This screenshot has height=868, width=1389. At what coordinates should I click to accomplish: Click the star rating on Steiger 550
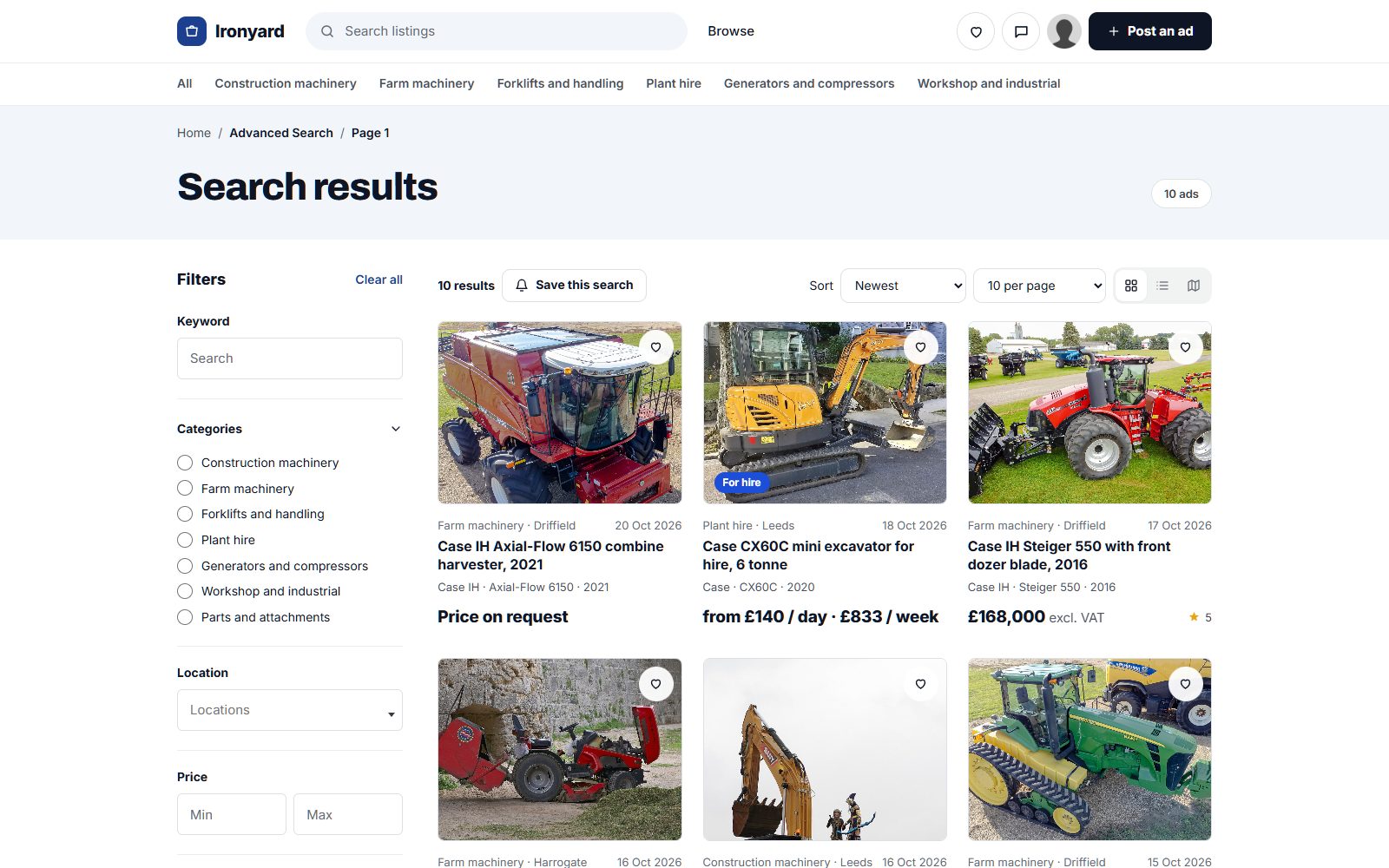point(1201,617)
